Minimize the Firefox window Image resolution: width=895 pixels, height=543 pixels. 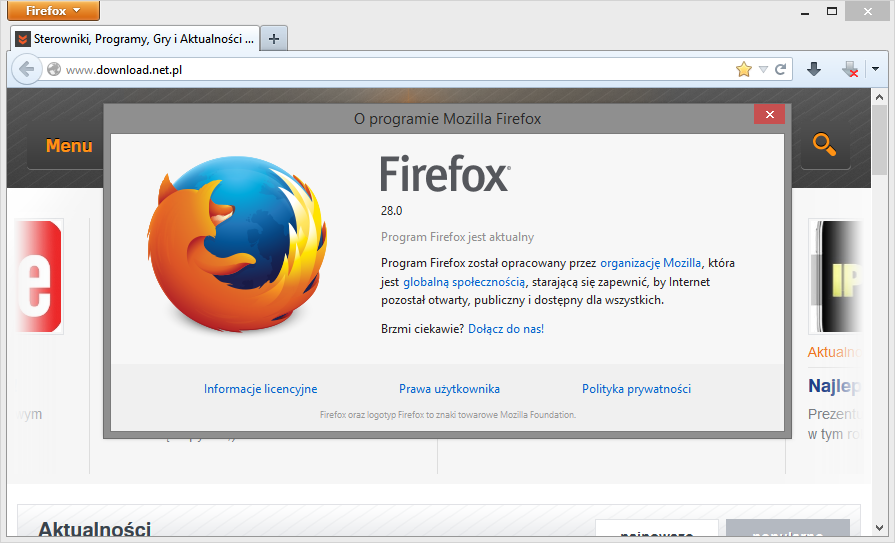click(x=805, y=11)
